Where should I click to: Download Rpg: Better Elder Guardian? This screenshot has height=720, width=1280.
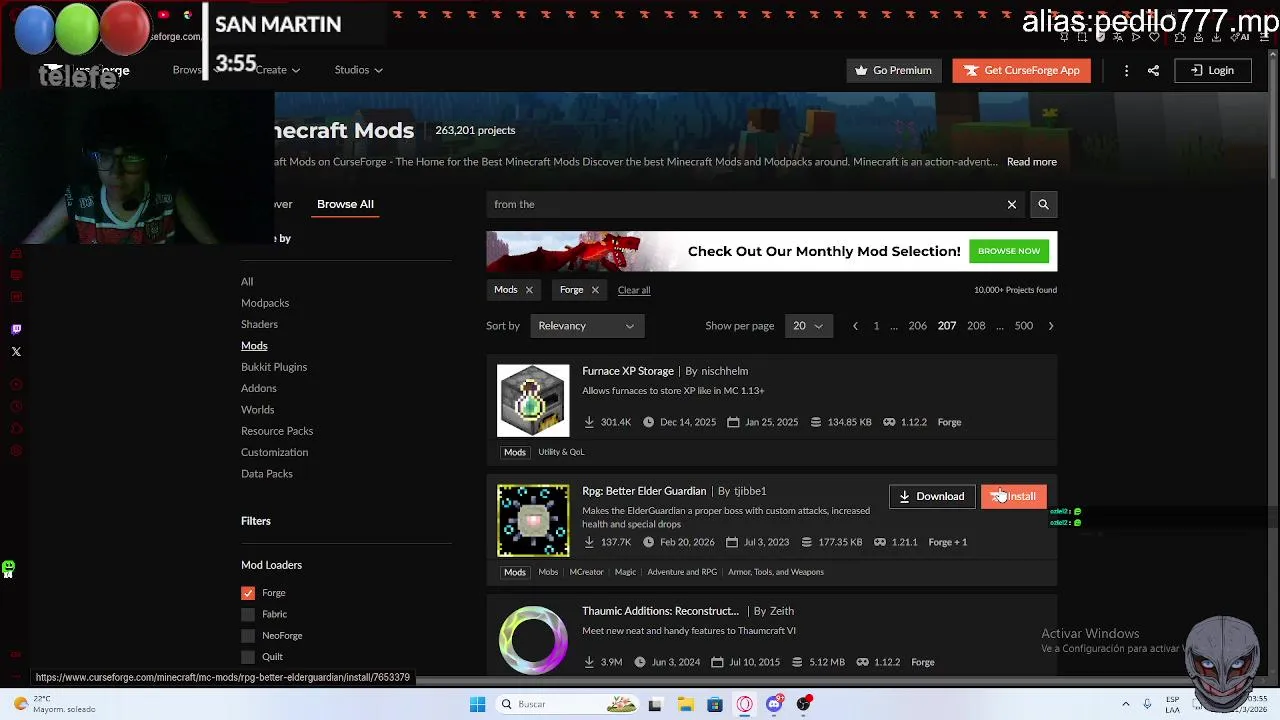coord(932,496)
